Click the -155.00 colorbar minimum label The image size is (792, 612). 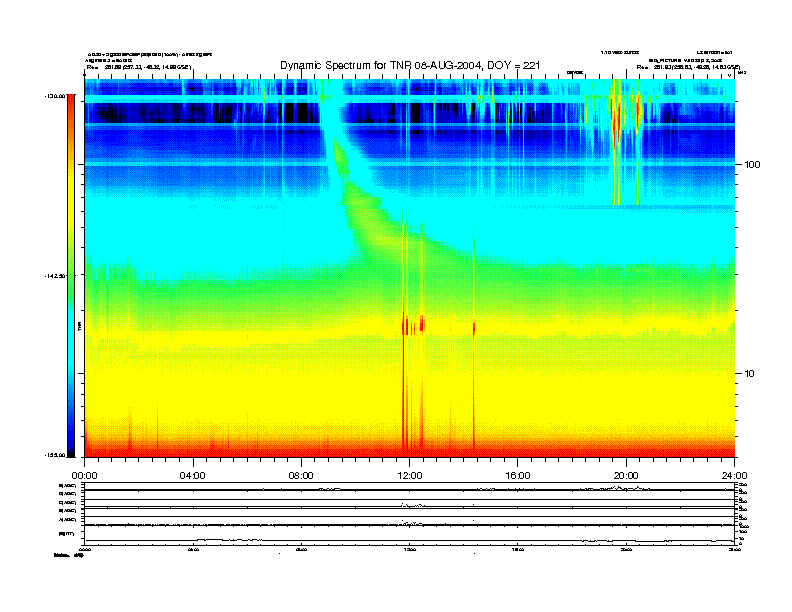pyautogui.click(x=55, y=455)
